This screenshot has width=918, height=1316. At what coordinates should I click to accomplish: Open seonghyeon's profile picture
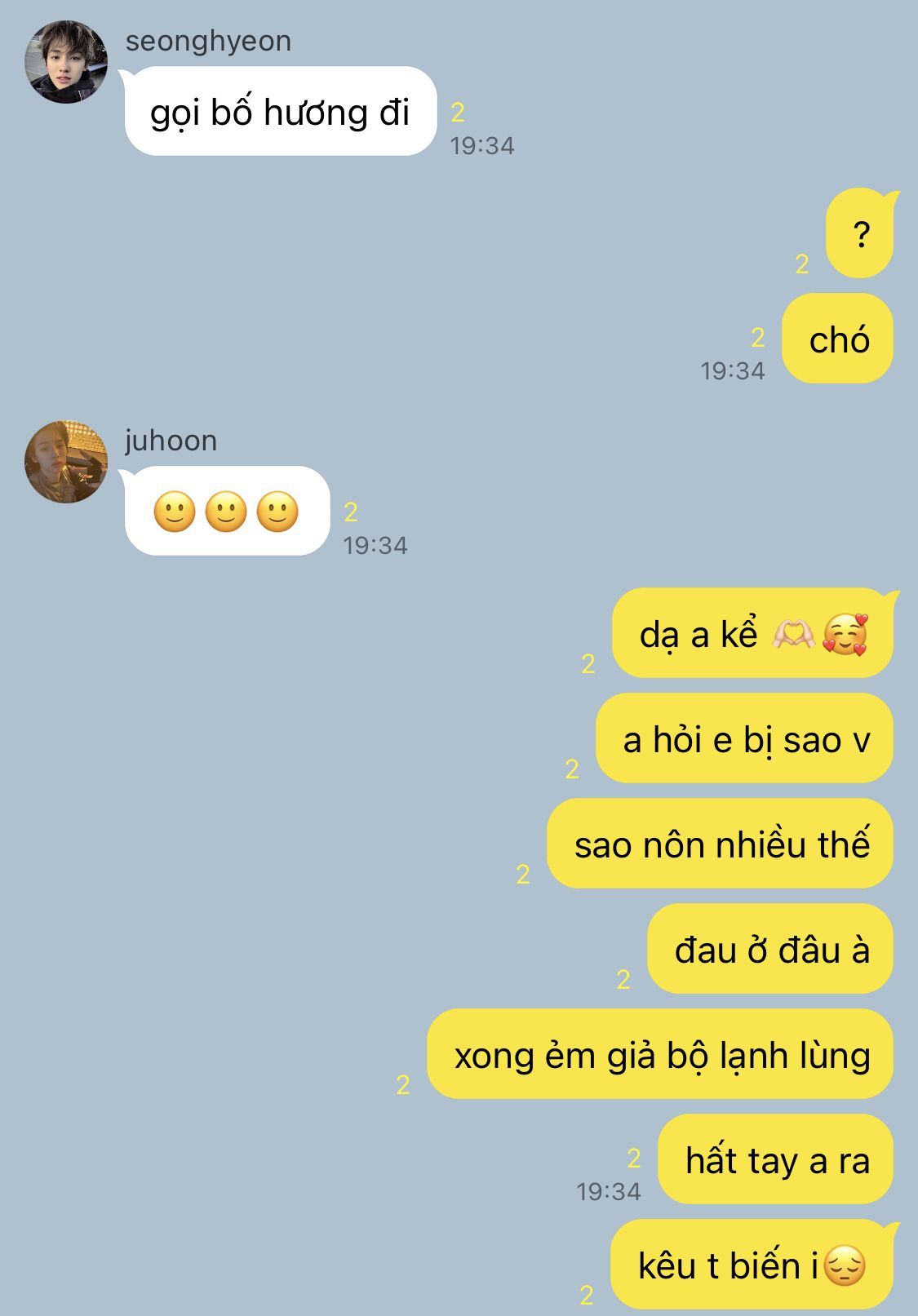[x=66, y=62]
